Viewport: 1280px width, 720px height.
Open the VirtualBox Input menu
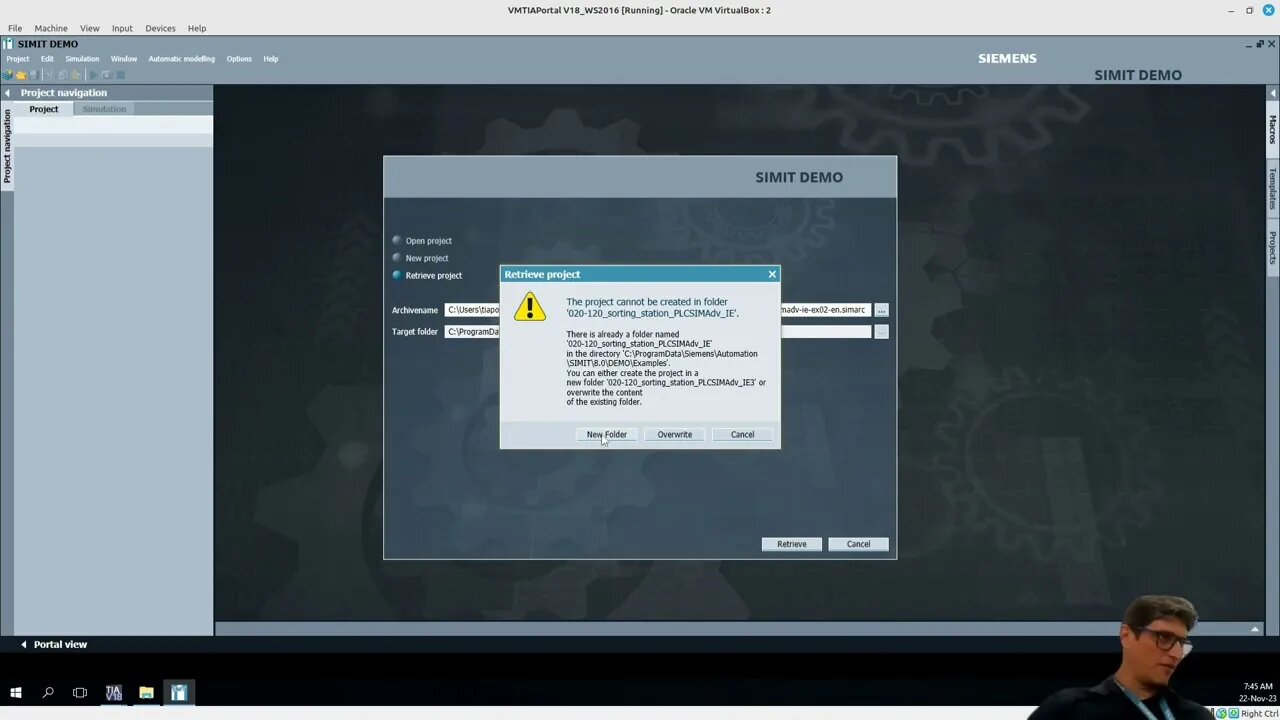122,28
